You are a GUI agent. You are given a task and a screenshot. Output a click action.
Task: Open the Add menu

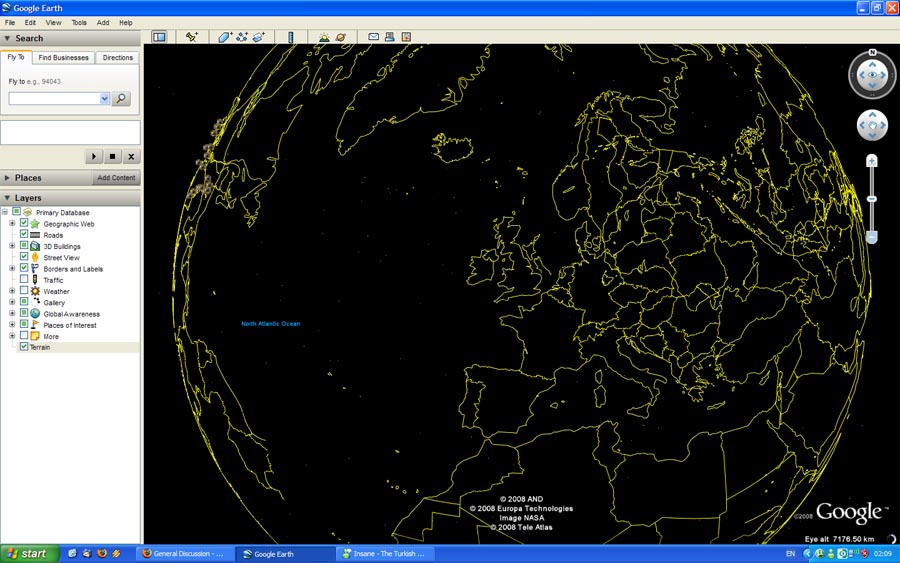coord(103,22)
